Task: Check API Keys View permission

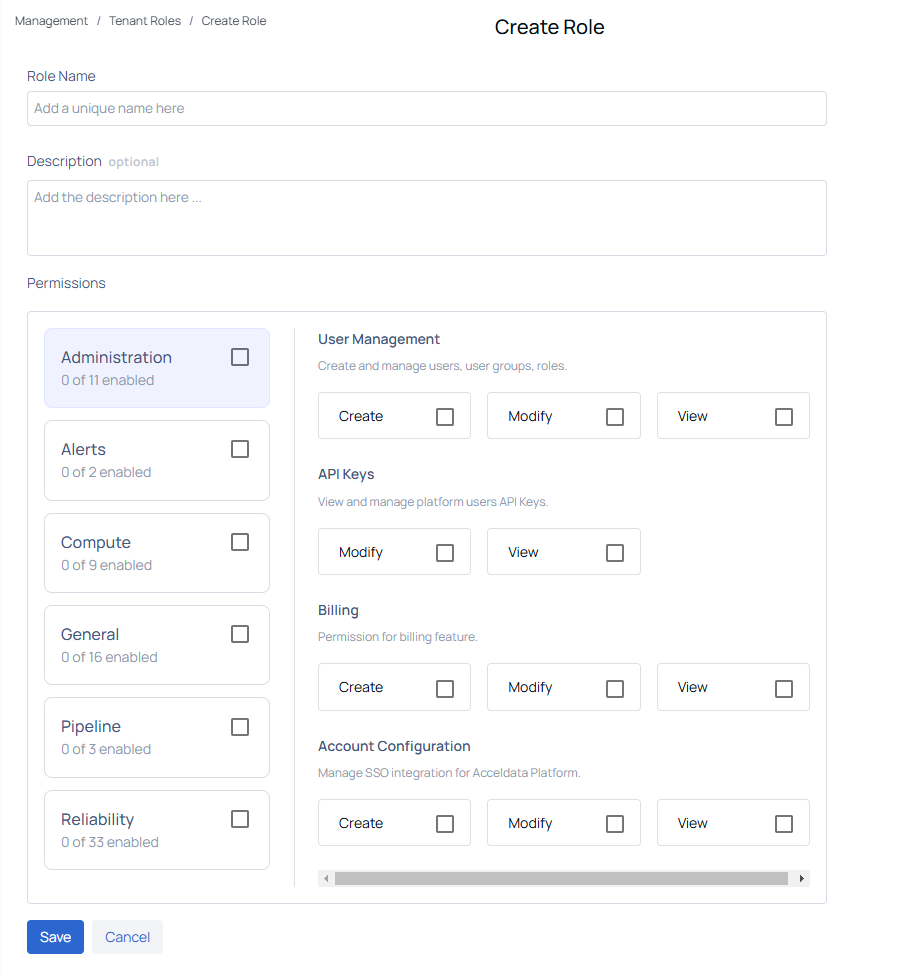Action: coord(615,553)
